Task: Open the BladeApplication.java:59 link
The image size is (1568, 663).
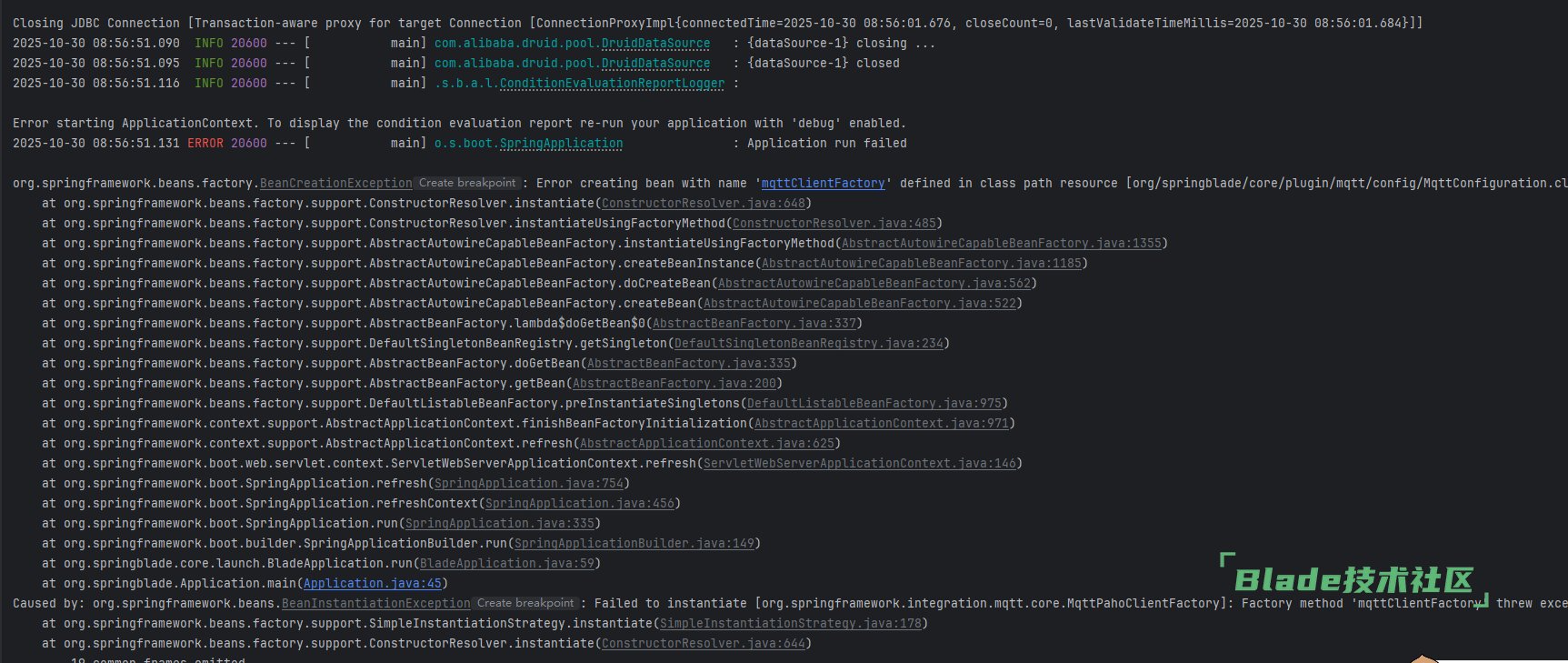Action: 507,564
